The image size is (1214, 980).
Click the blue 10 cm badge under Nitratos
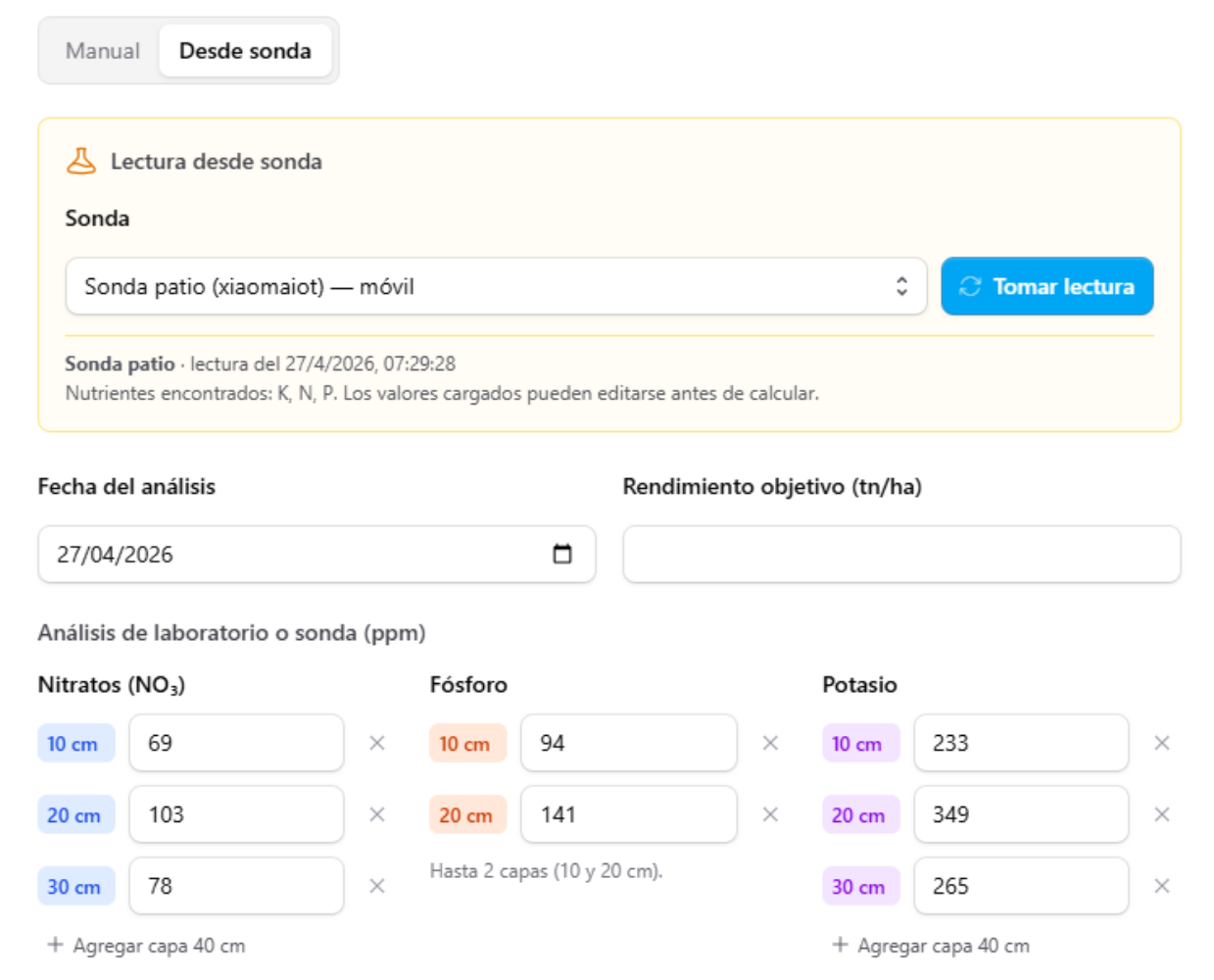pos(75,744)
